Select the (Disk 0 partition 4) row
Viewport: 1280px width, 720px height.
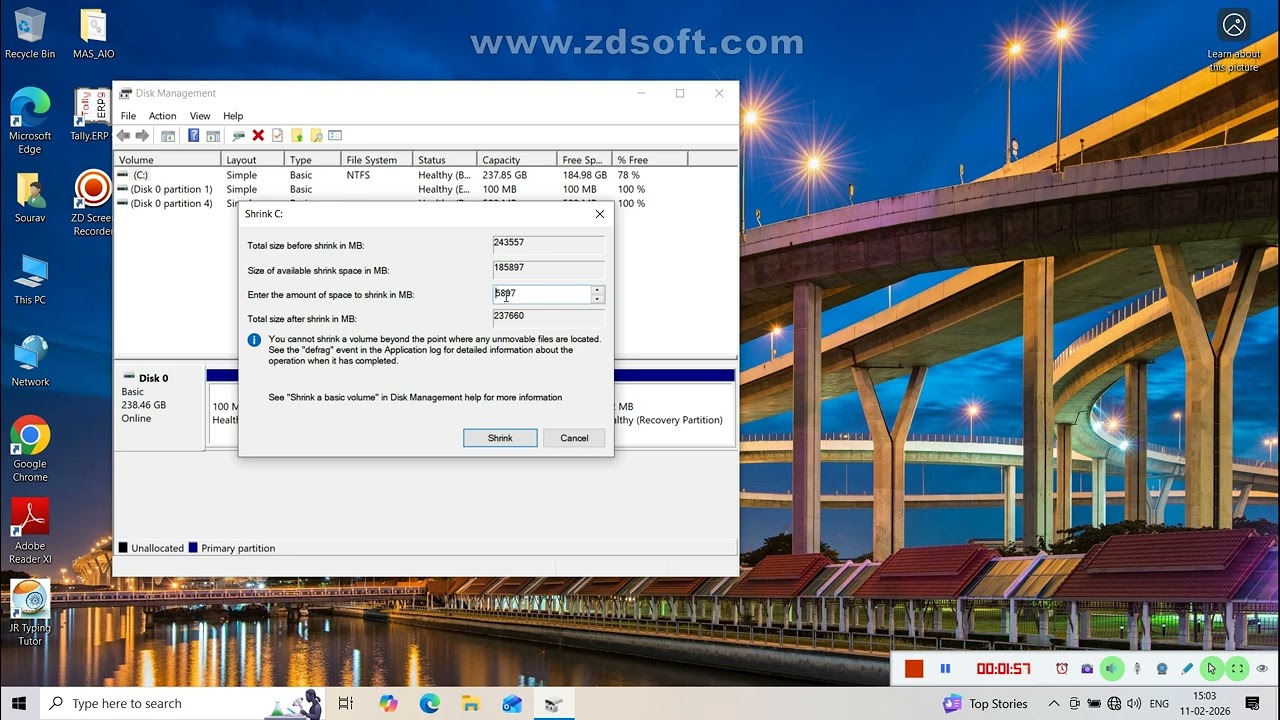coord(426,203)
